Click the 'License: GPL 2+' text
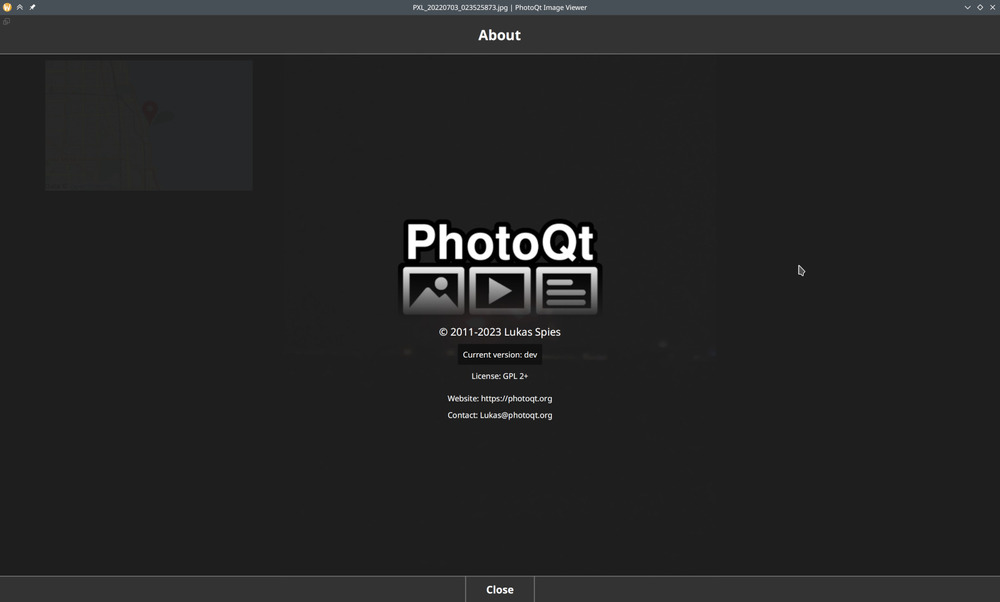 pyautogui.click(x=499, y=376)
